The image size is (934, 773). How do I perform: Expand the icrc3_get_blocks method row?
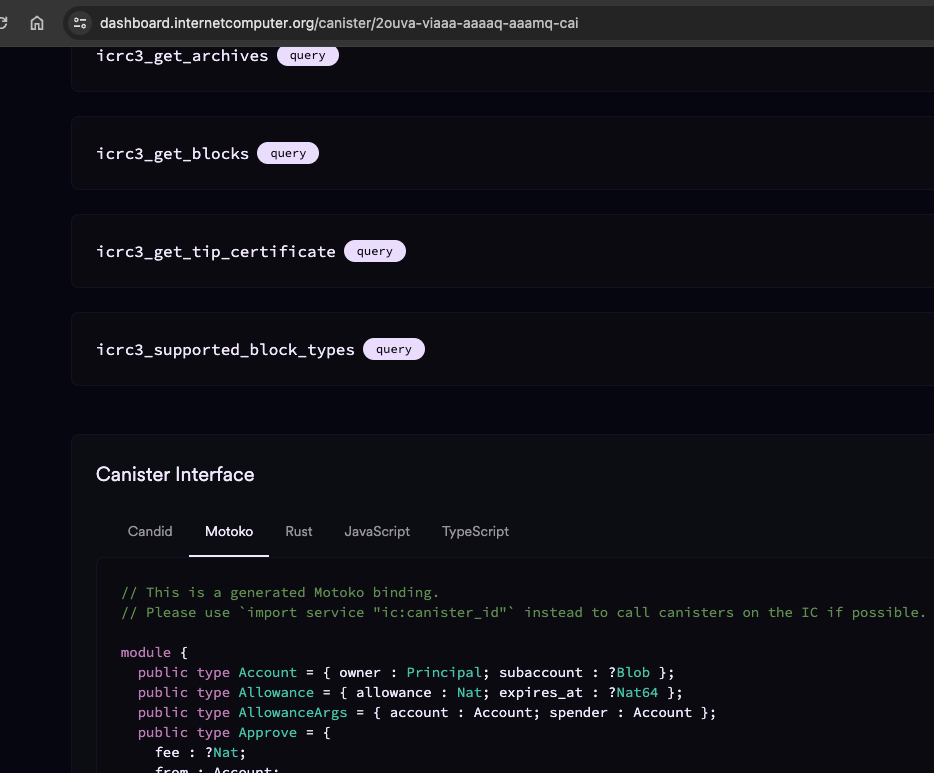click(x=502, y=154)
